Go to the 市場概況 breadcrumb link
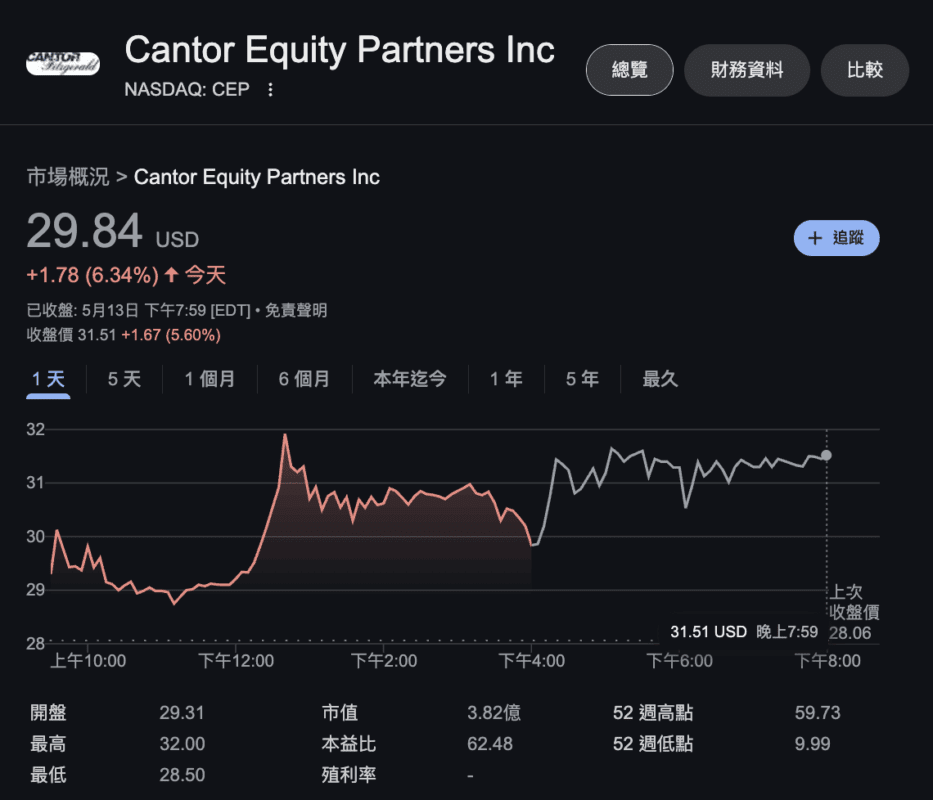 coord(68,177)
